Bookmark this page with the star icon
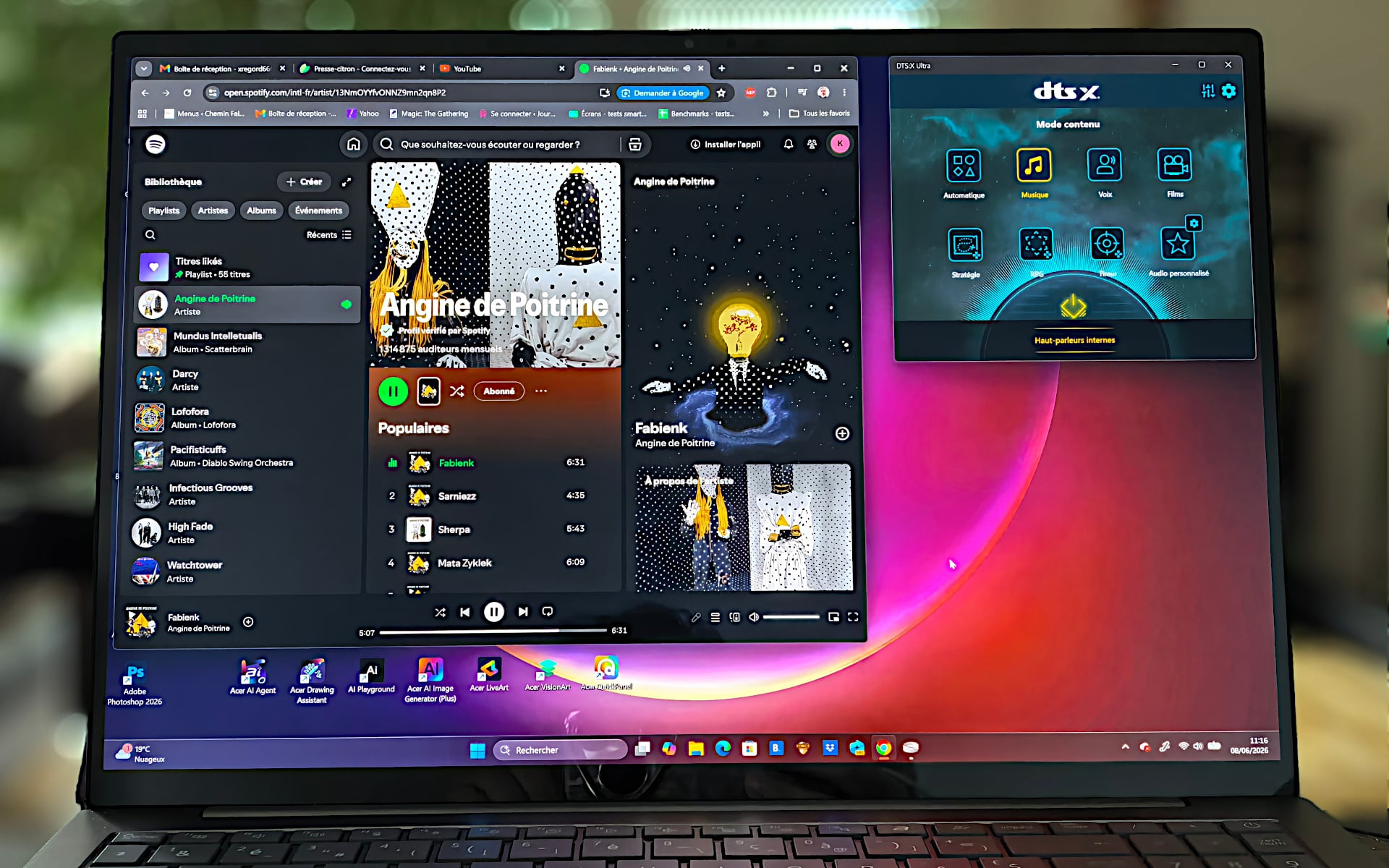 pyautogui.click(x=721, y=93)
